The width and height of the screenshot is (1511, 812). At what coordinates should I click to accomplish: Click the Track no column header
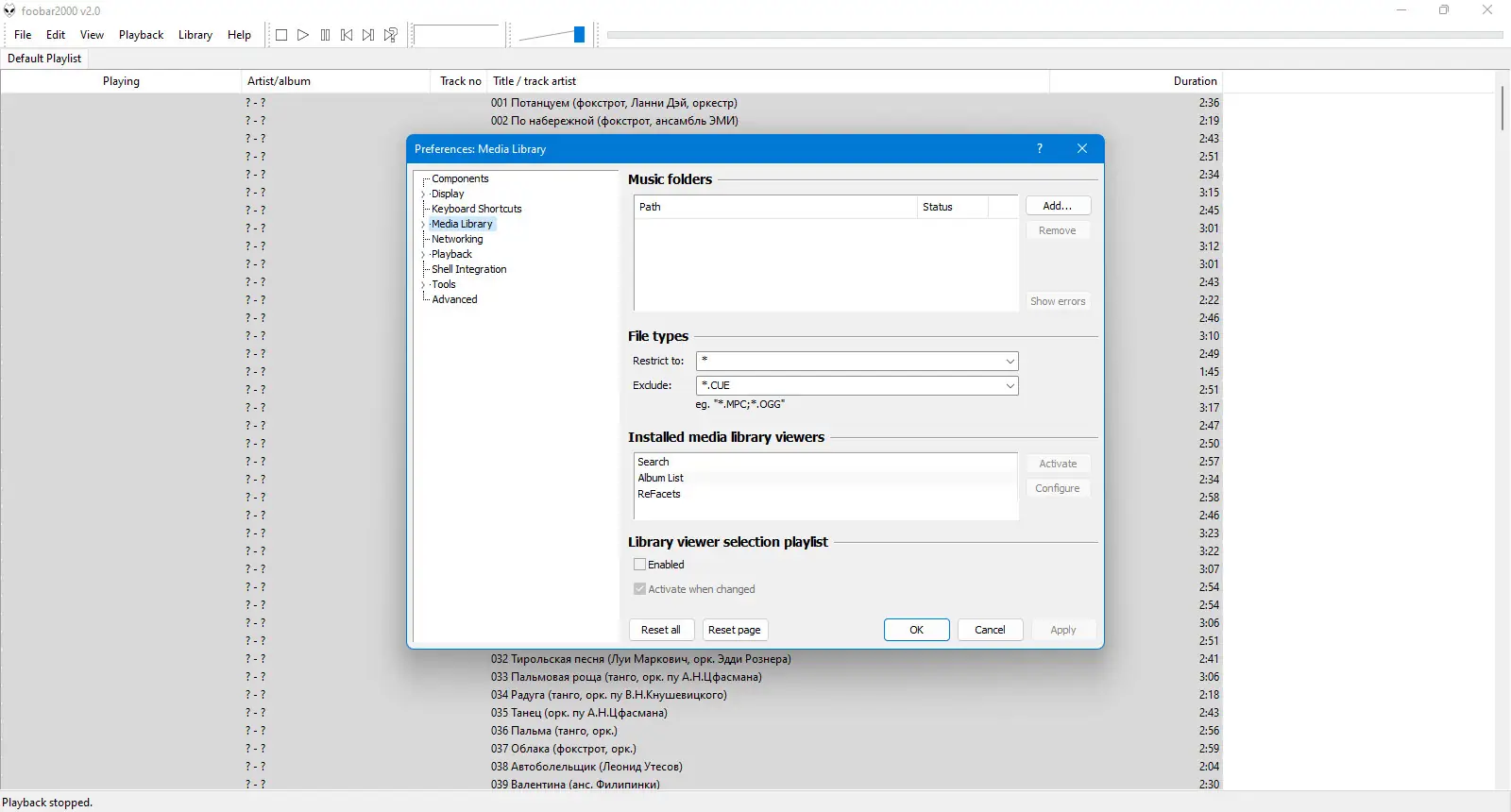click(x=460, y=81)
